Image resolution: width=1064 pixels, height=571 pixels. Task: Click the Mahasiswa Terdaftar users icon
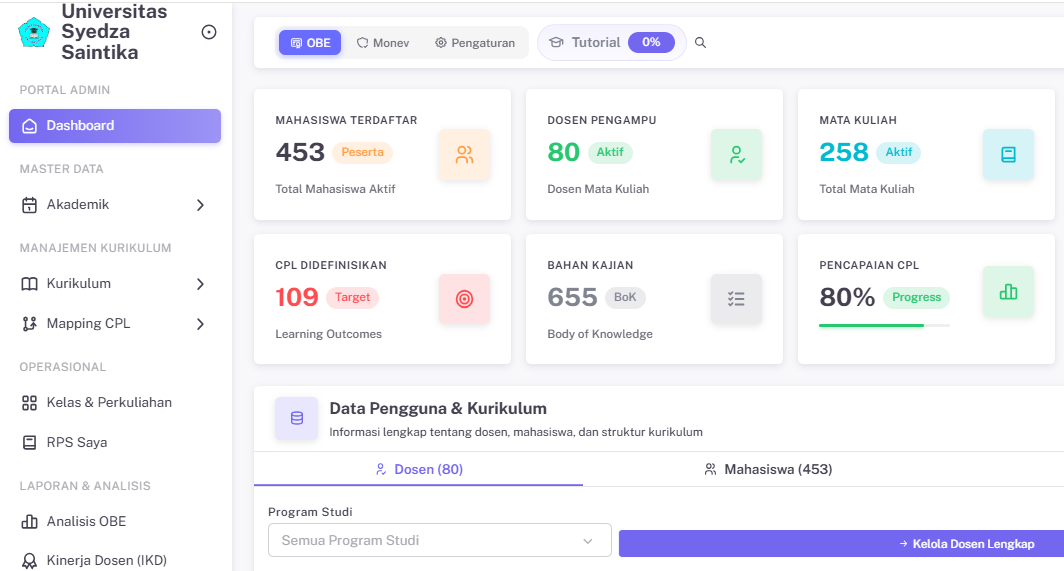(464, 155)
